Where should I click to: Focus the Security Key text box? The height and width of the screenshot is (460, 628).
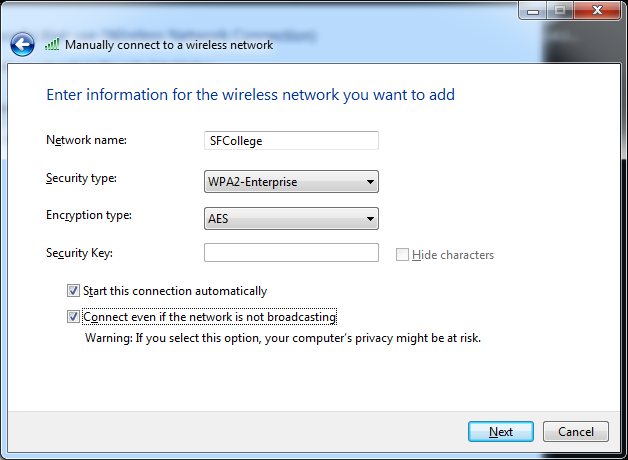coord(291,253)
